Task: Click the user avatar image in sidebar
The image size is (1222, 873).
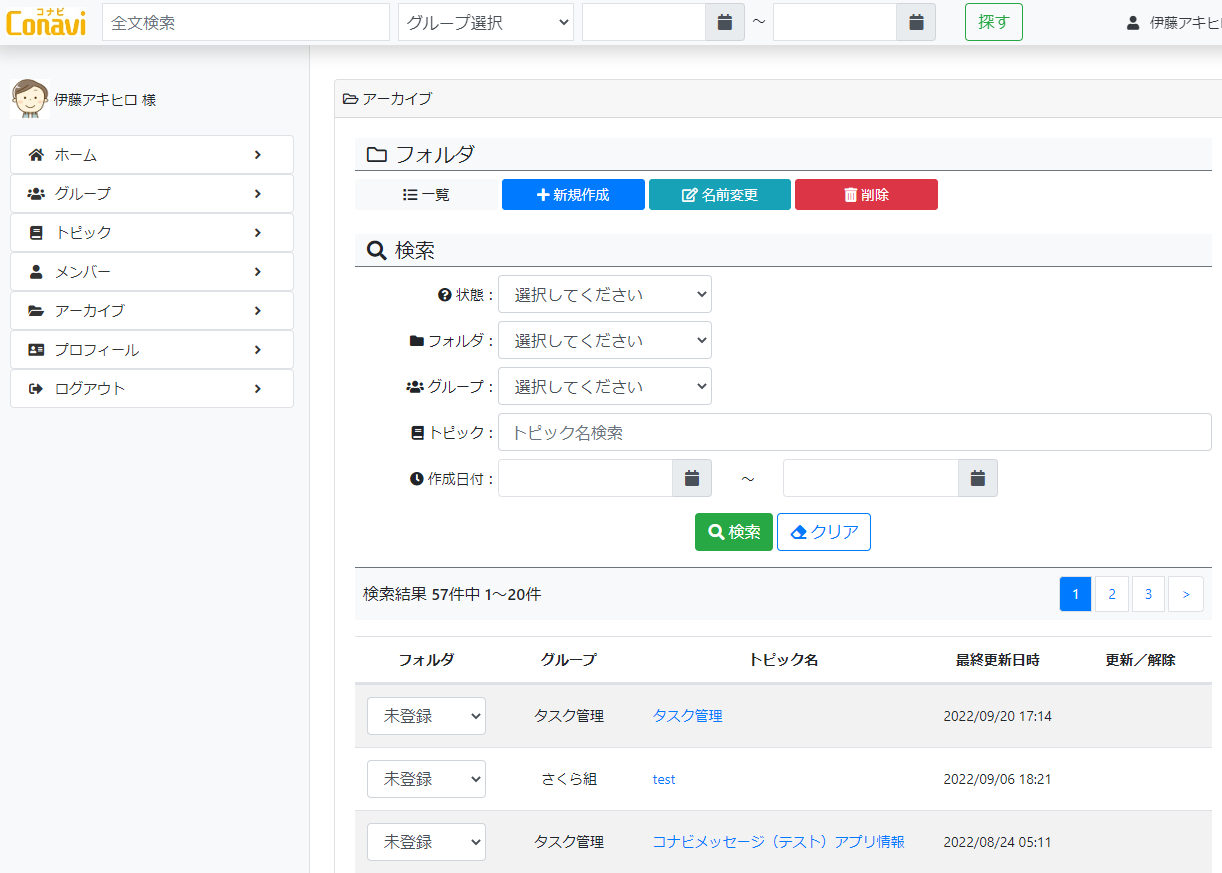Action: pos(29,99)
